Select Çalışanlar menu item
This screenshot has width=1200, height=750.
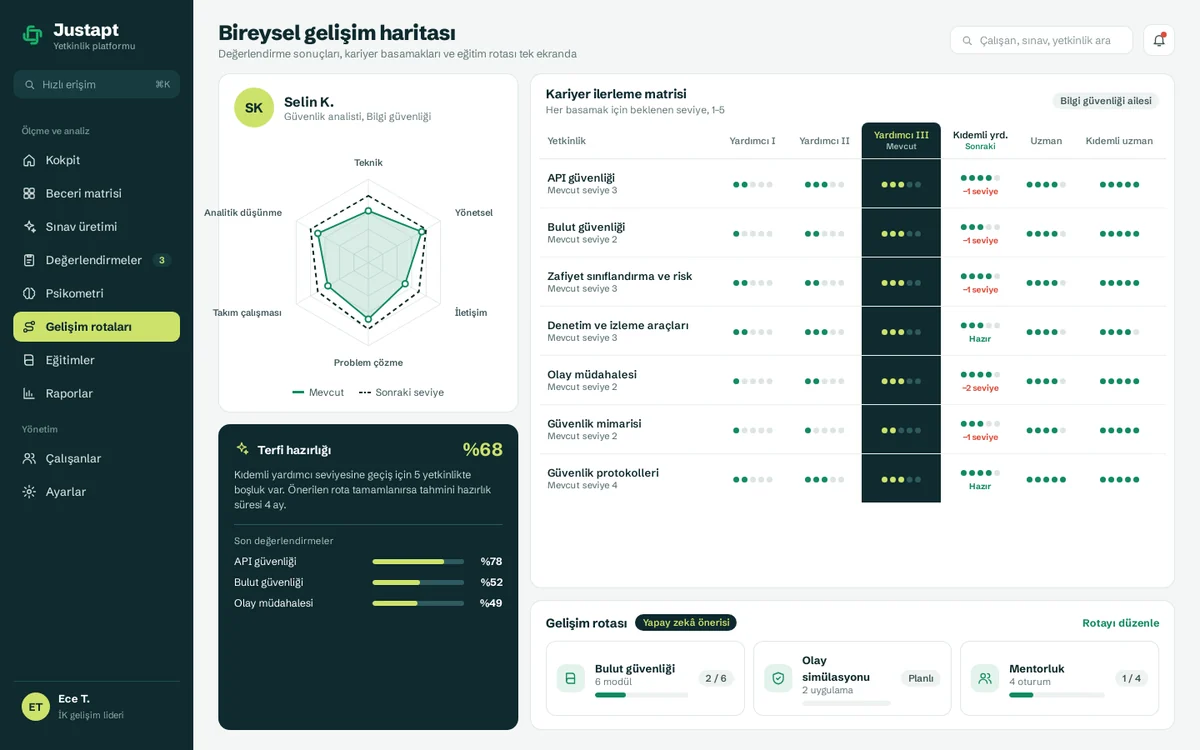(96, 458)
